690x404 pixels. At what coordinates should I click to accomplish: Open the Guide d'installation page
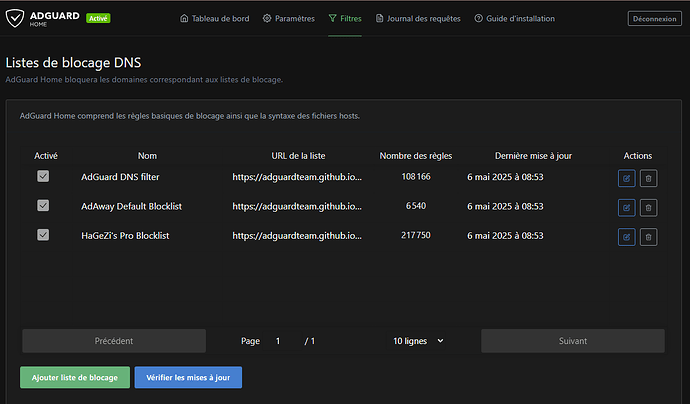point(514,18)
